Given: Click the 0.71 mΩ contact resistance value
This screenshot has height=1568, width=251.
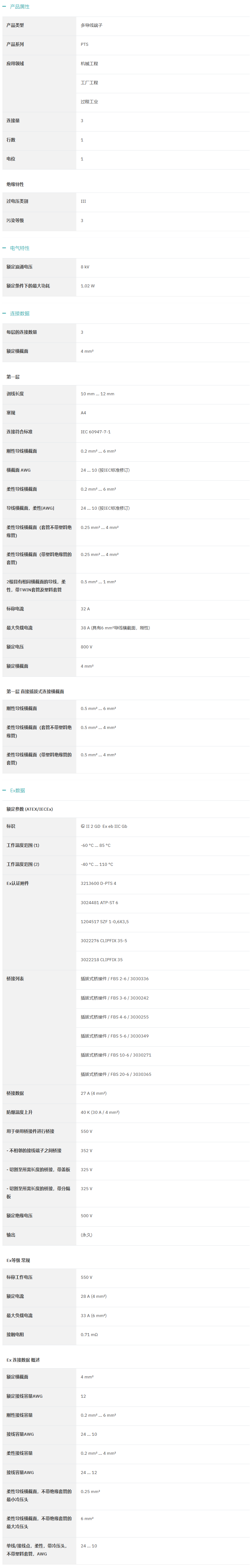Looking at the screenshot, I should (89, 1335).
